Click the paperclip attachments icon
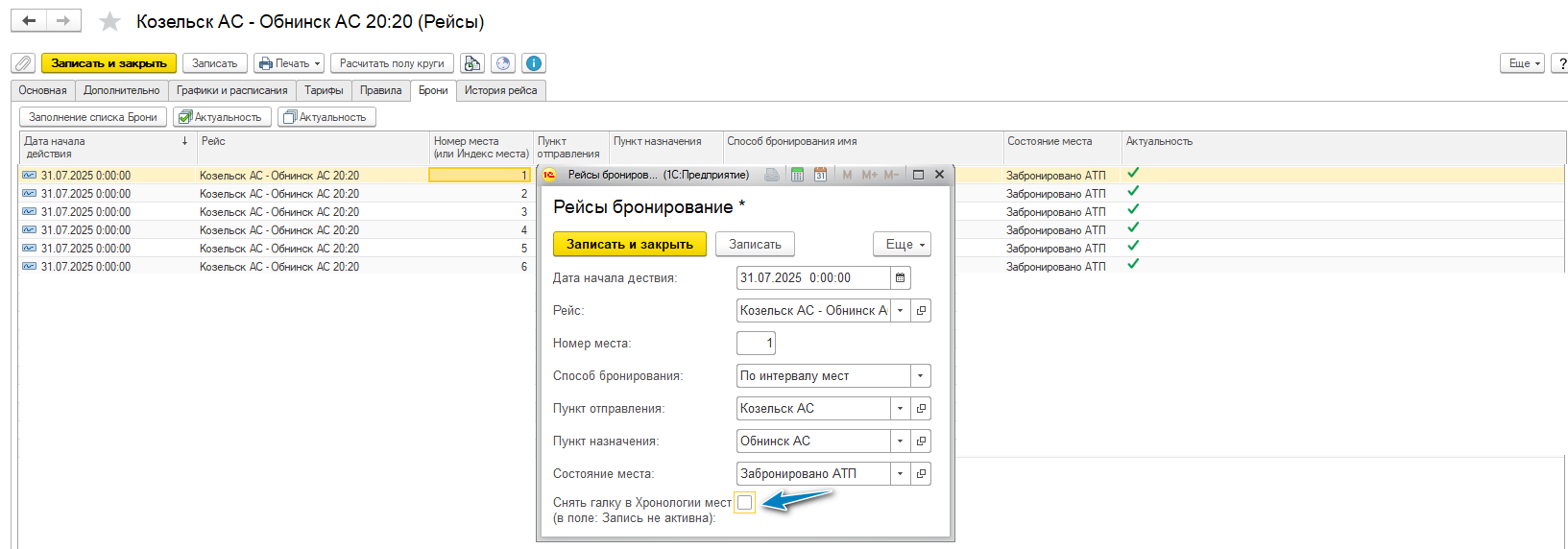This screenshot has width=1568, height=549. [23, 63]
